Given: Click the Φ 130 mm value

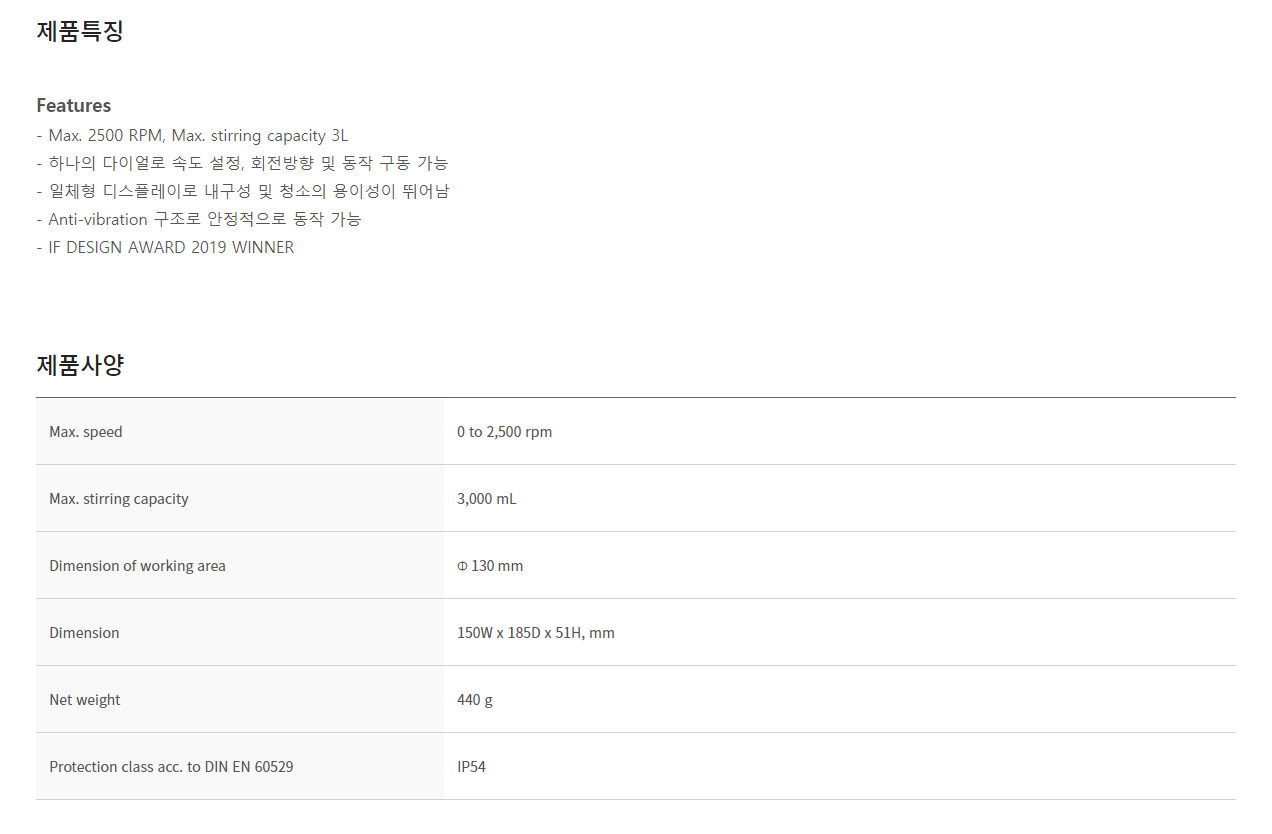Looking at the screenshot, I should 490,566.
